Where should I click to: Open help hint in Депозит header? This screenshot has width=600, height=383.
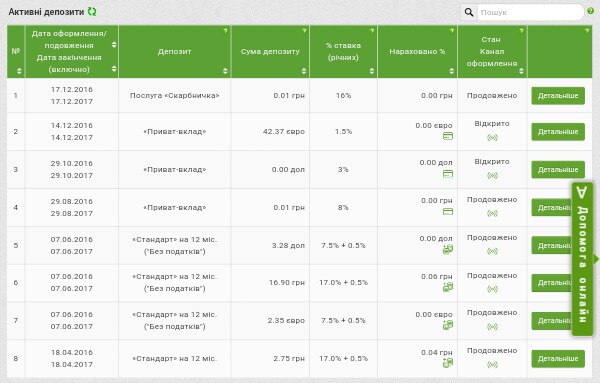225,31
